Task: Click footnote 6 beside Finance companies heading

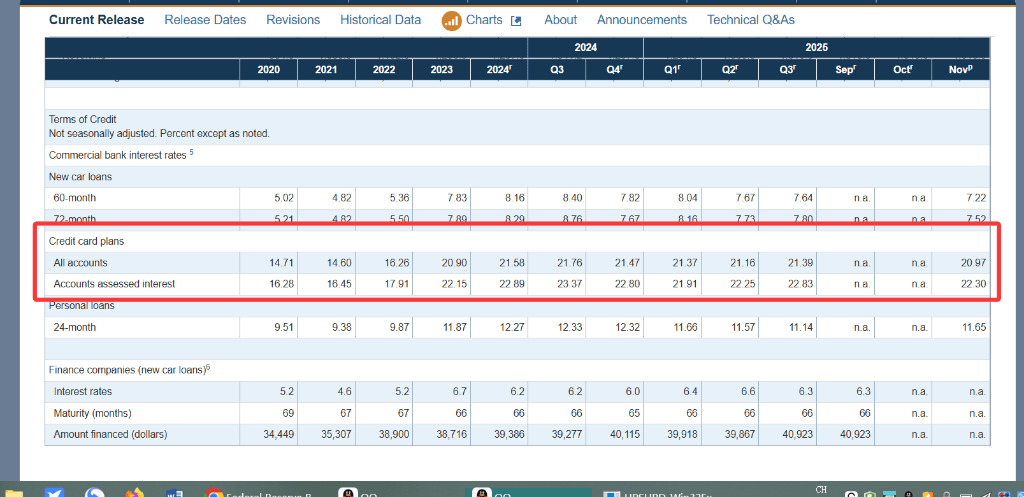Action: tap(208, 368)
